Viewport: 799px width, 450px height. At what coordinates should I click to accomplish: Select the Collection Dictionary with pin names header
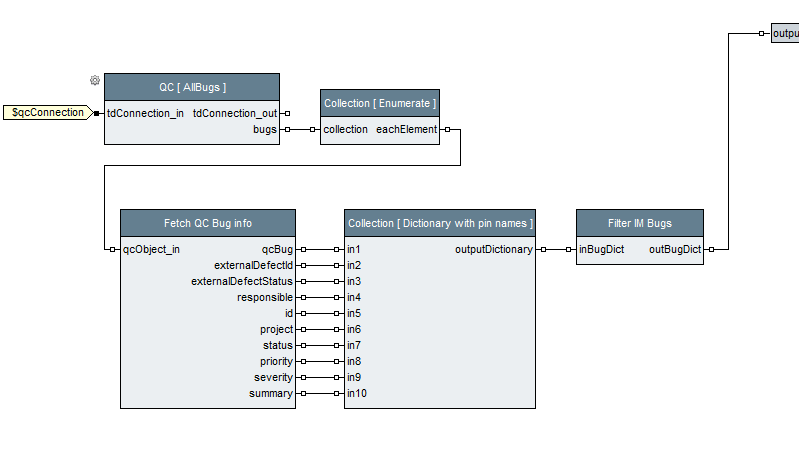(439, 223)
